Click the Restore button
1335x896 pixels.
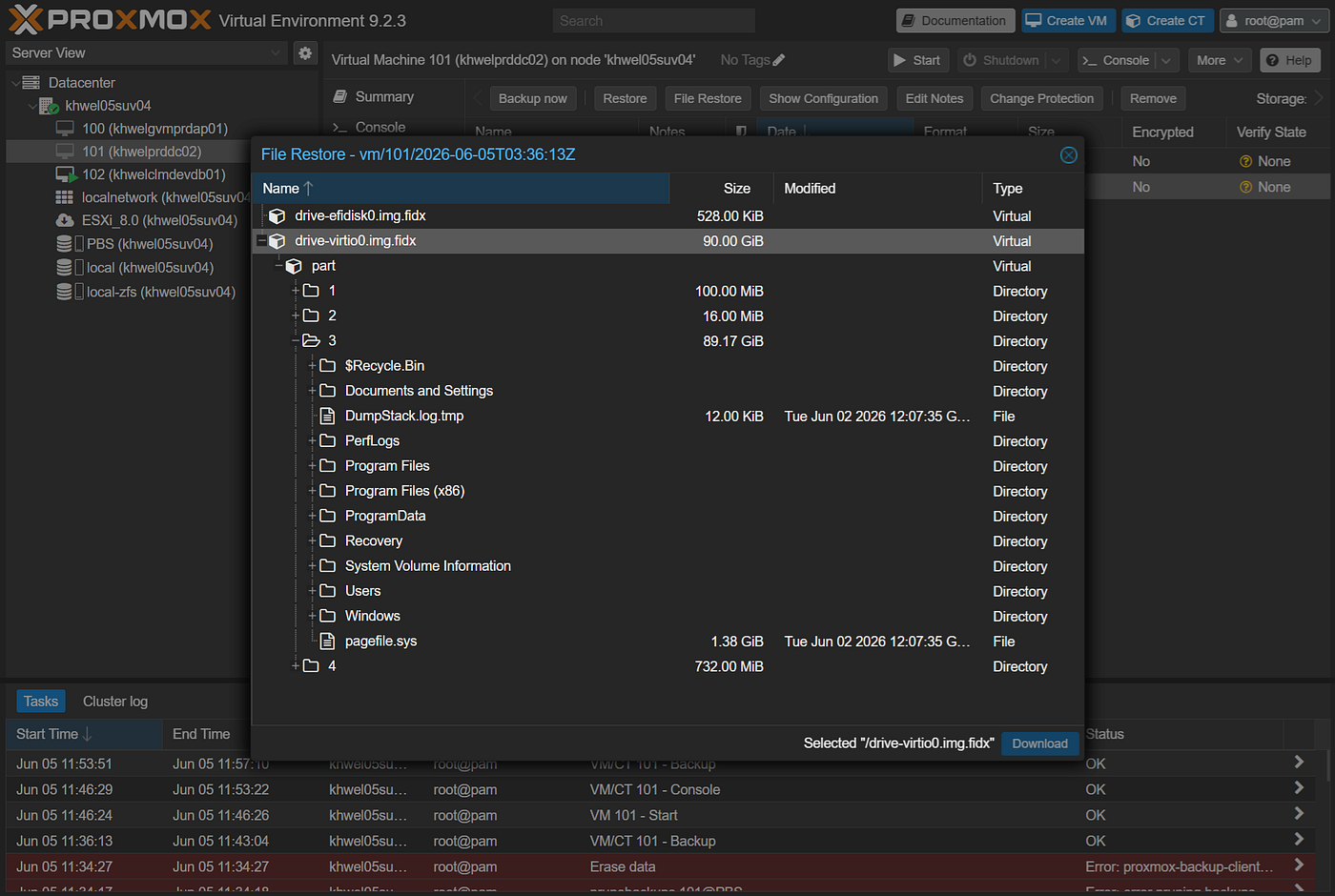(626, 98)
